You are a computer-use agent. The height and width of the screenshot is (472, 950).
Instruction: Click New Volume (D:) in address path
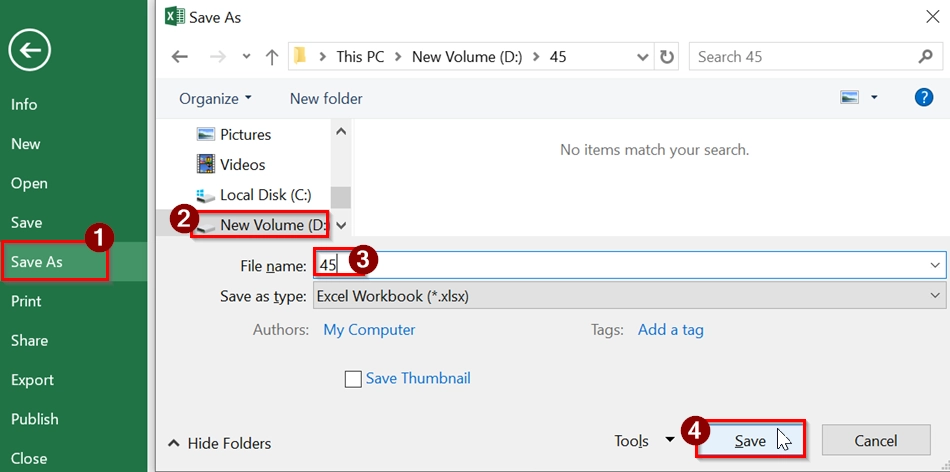pos(467,57)
